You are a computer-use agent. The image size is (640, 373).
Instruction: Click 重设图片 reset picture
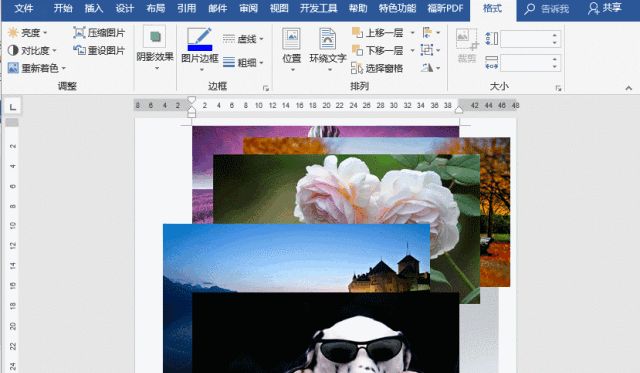(x=99, y=50)
